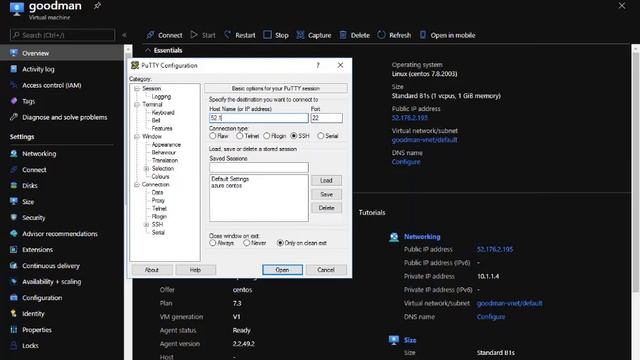Collapse the Session tree node in PuTTY

137,89
